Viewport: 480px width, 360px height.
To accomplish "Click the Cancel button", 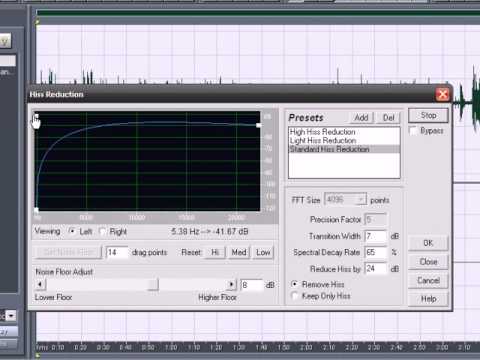I will click(428, 280).
